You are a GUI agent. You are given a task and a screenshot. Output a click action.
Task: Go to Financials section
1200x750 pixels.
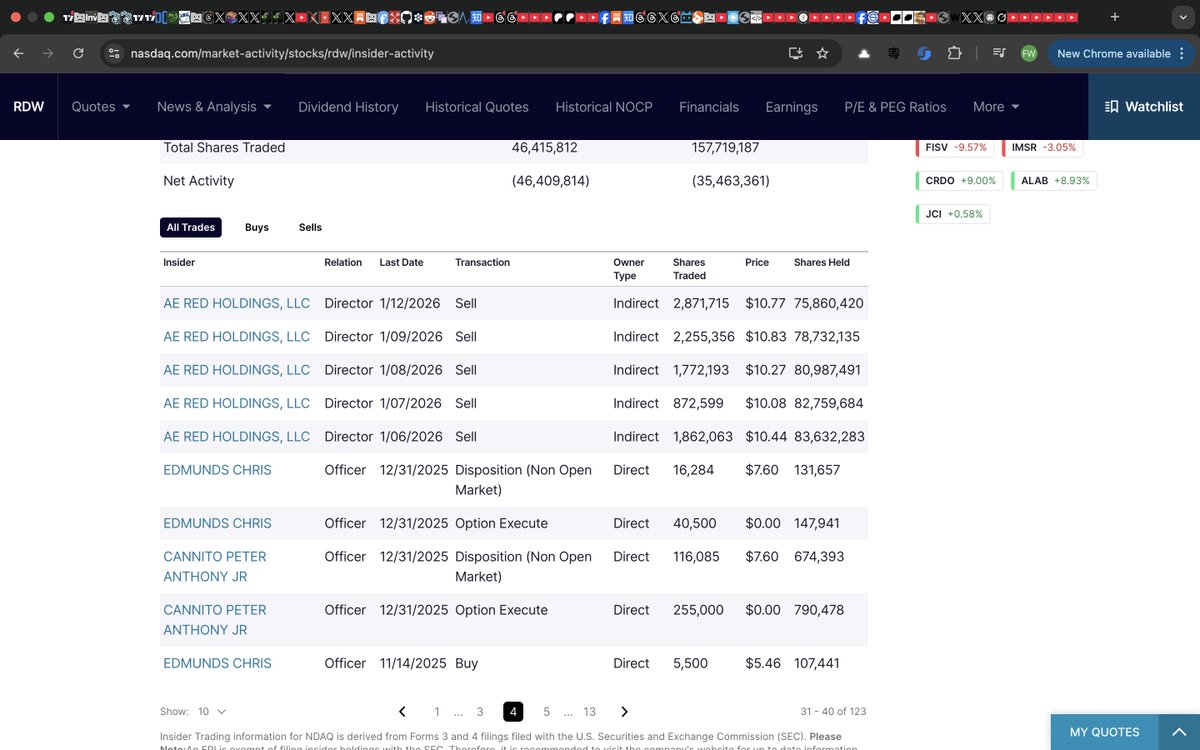709,107
